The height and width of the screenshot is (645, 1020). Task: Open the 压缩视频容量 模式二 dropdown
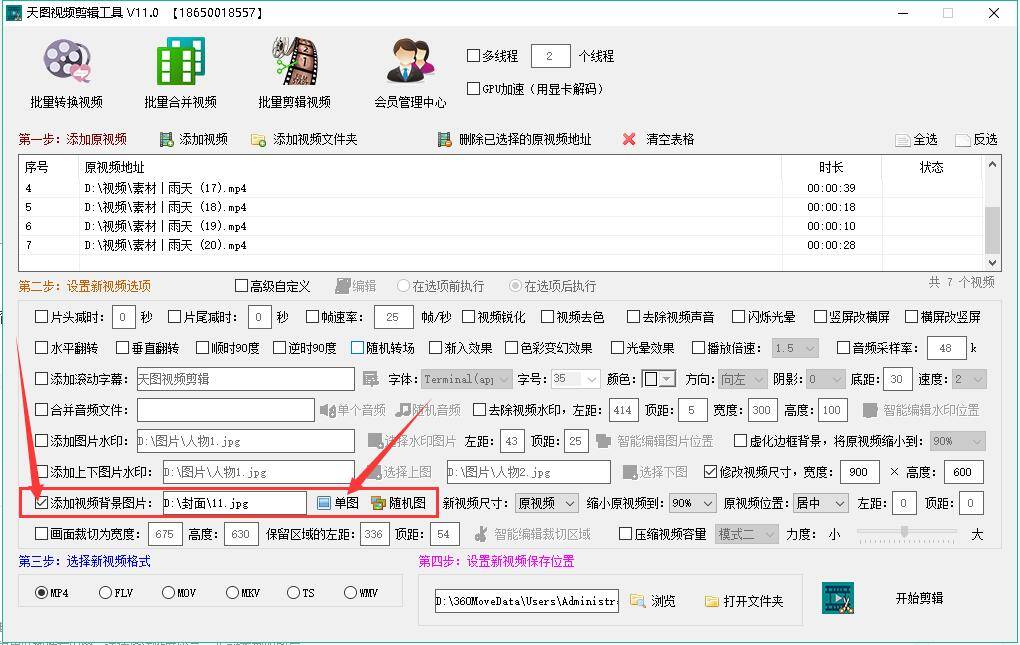click(747, 534)
